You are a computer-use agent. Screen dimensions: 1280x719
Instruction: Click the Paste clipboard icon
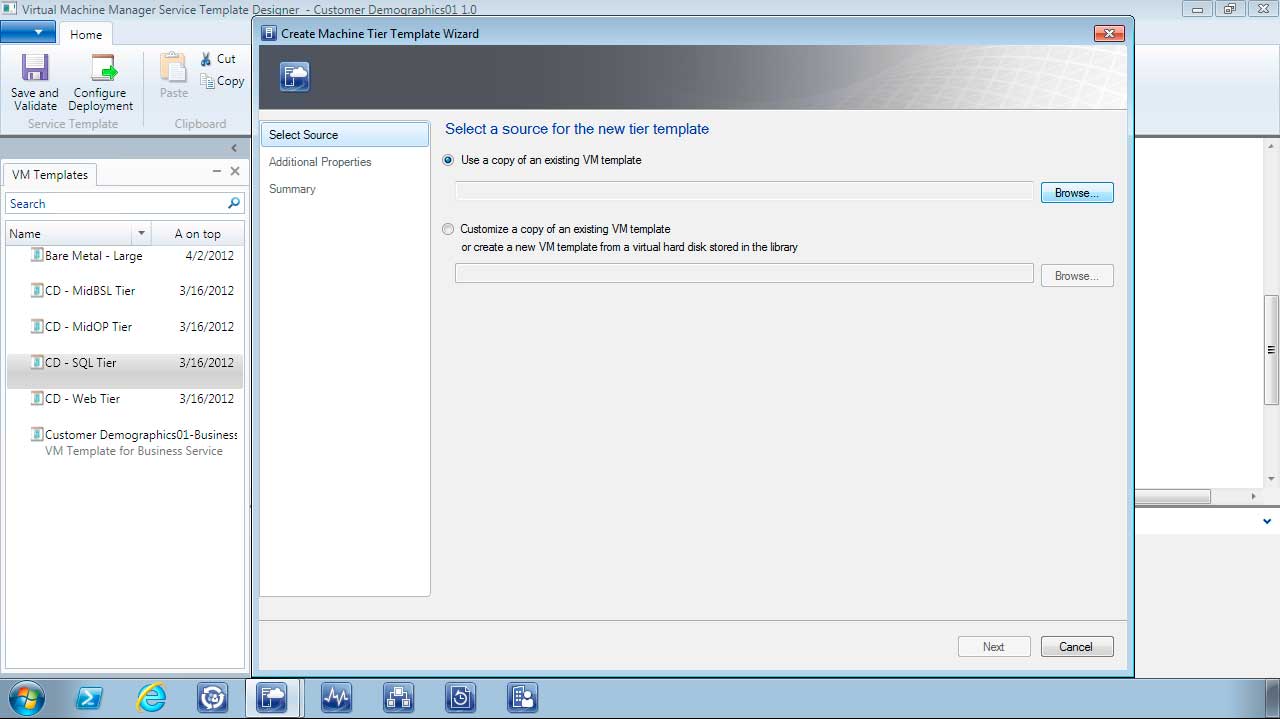pos(173,68)
